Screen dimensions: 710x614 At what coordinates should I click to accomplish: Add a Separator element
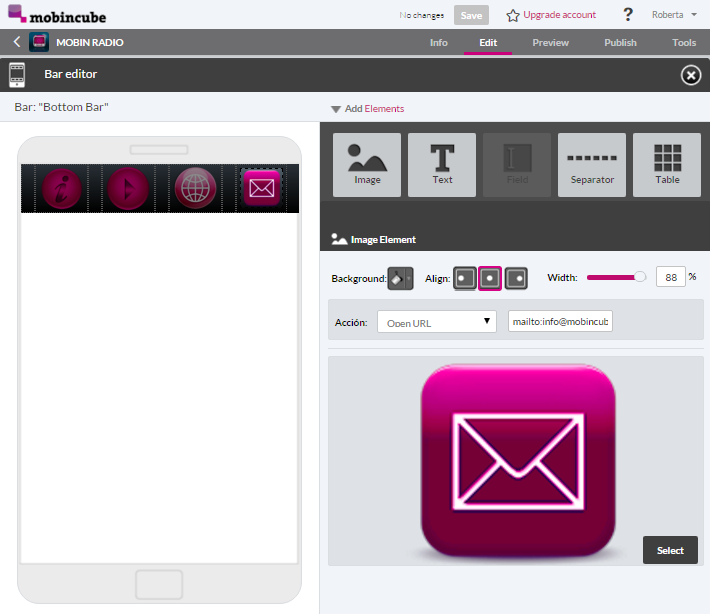tap(592, 165)
